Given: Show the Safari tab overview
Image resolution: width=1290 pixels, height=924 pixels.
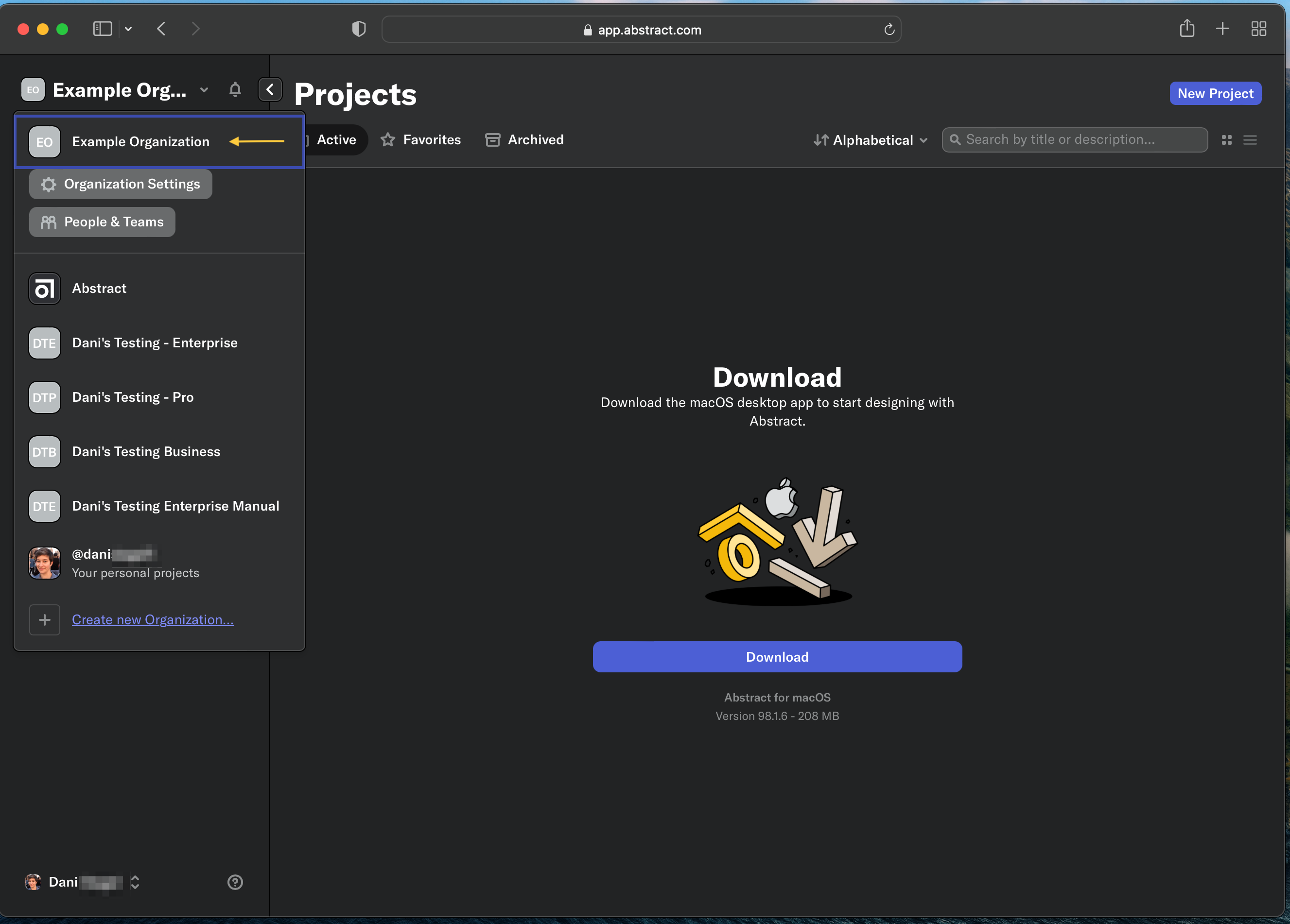Looking at the screenshot, I should tap(1259, 29).
